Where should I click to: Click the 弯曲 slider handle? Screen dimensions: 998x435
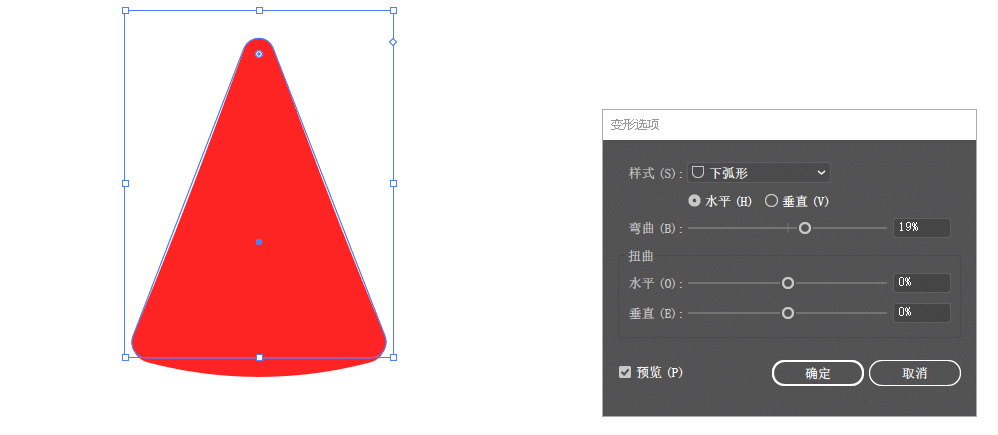click(805, 228)
